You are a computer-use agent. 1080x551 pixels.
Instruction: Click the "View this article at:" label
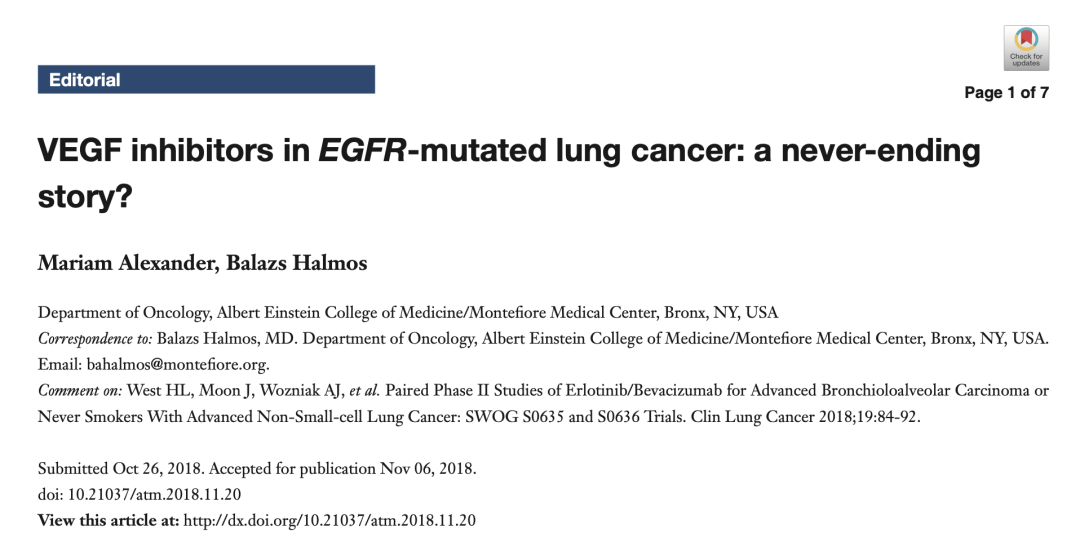(108, 520)
